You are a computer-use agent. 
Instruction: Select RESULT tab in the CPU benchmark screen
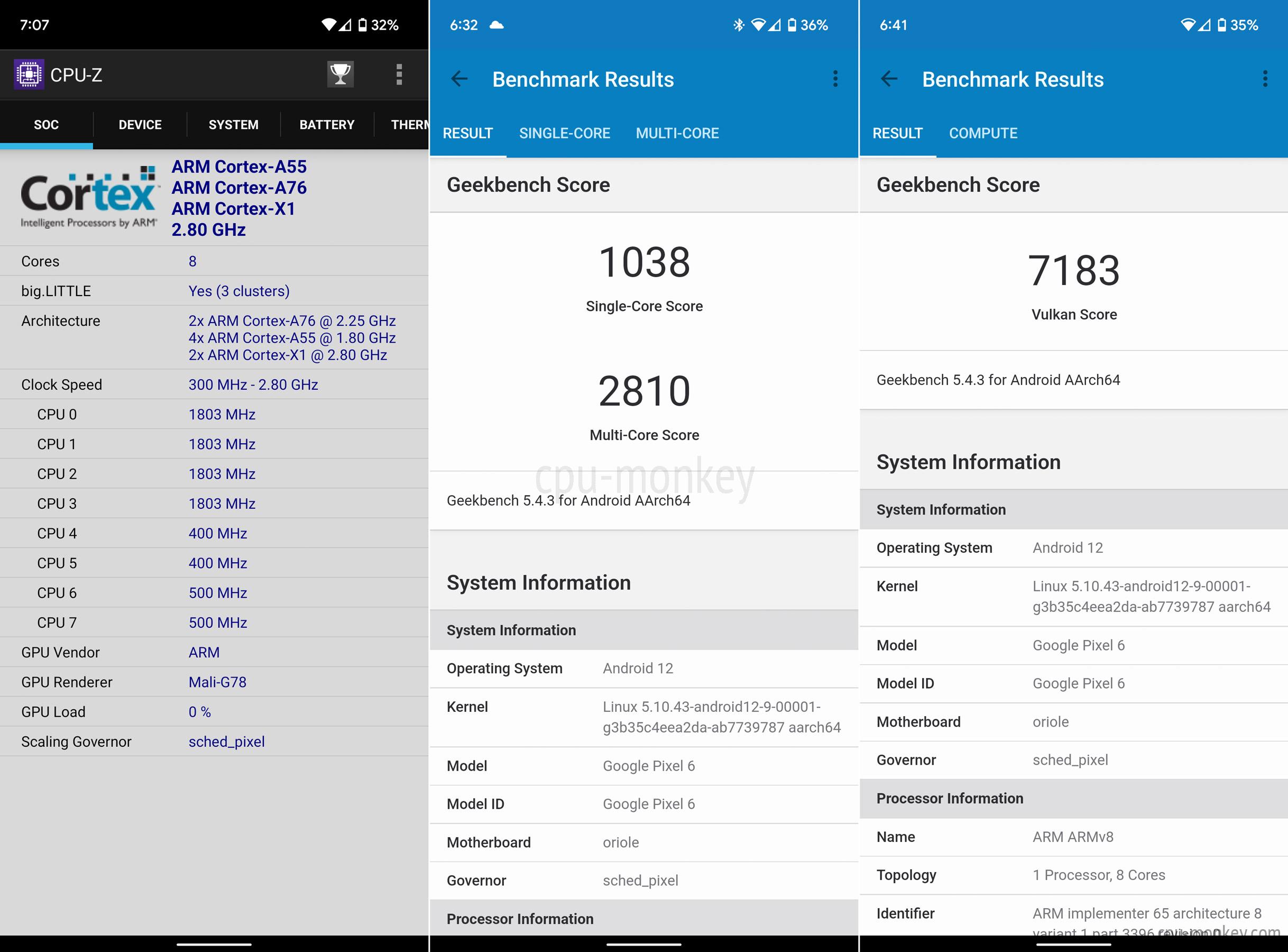pos(468,133)
